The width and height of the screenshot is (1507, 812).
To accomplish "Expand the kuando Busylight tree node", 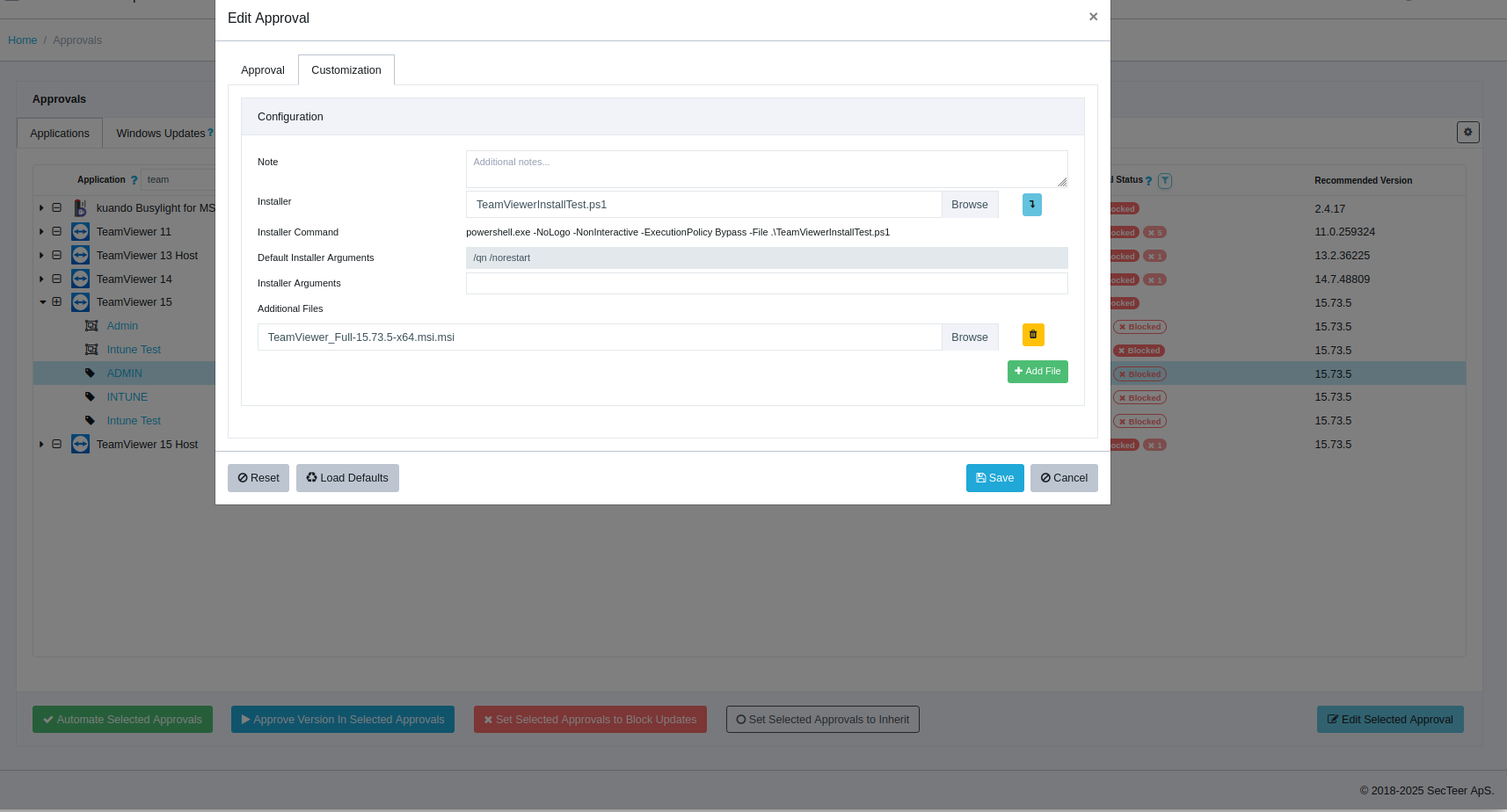I will (41, 208).
